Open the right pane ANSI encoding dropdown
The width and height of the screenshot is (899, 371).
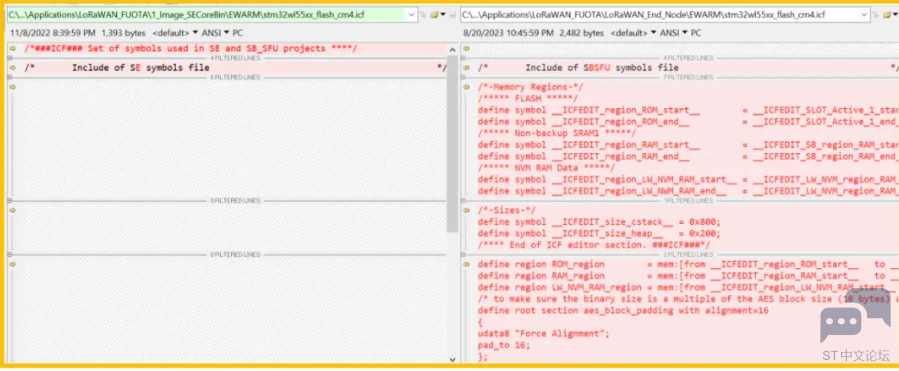click(674, 33)
